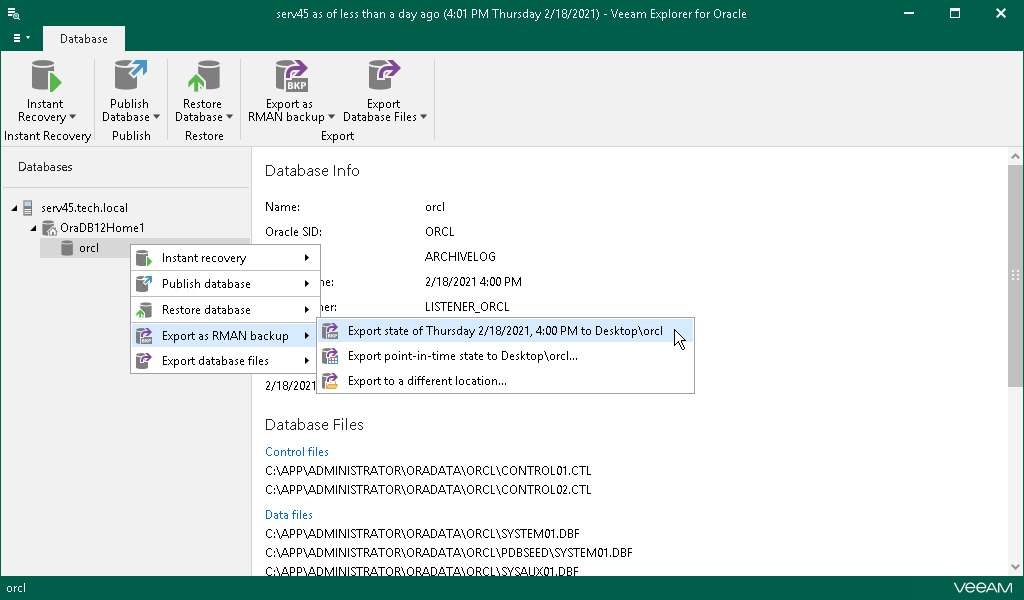This screenshot has height=600, width=1024.
Task: Click the Oracle SID value ORCL
Action: (x=440, y=232)
